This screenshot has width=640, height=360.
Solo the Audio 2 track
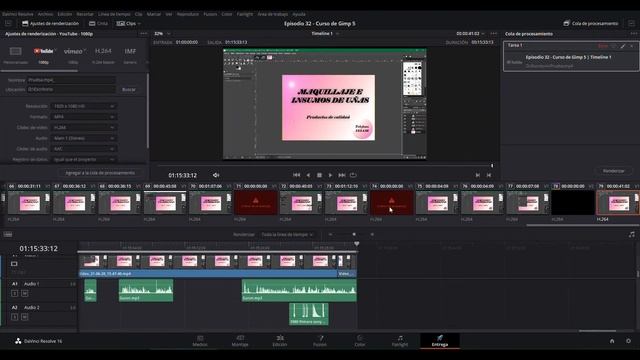click(x=15, y=317)
